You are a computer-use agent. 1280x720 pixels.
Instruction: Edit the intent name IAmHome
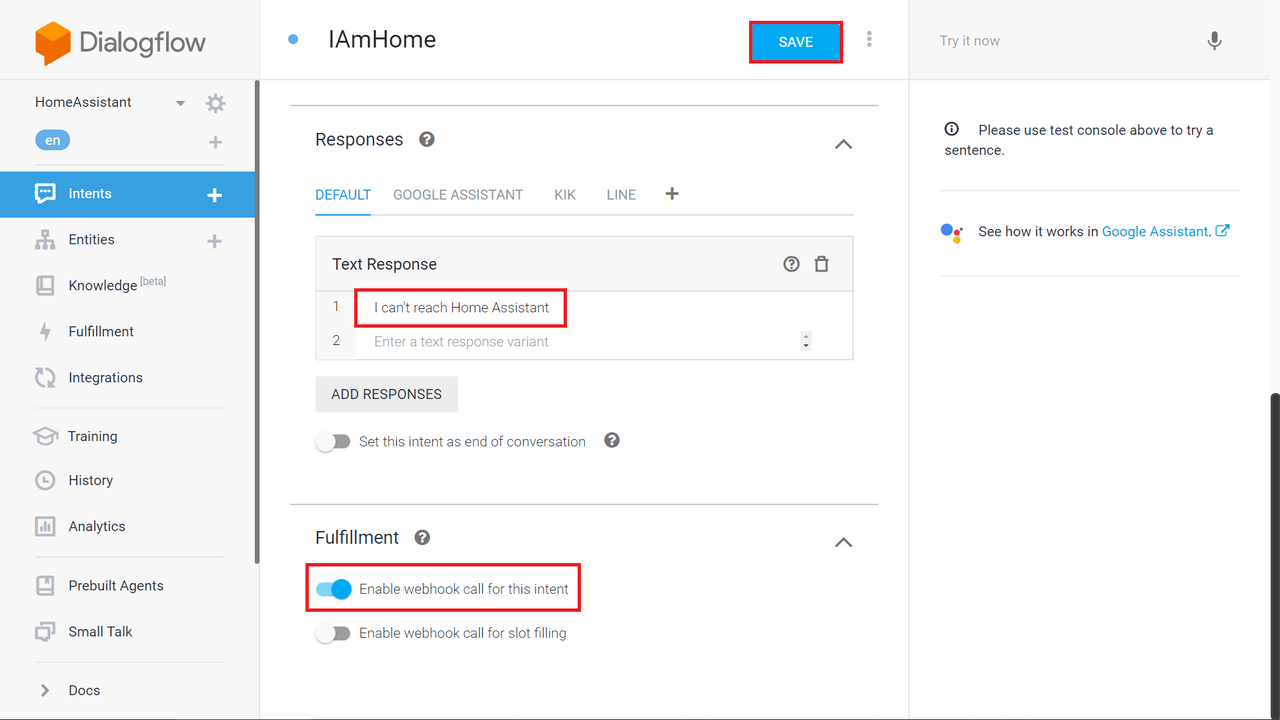(x=382, y=40)
